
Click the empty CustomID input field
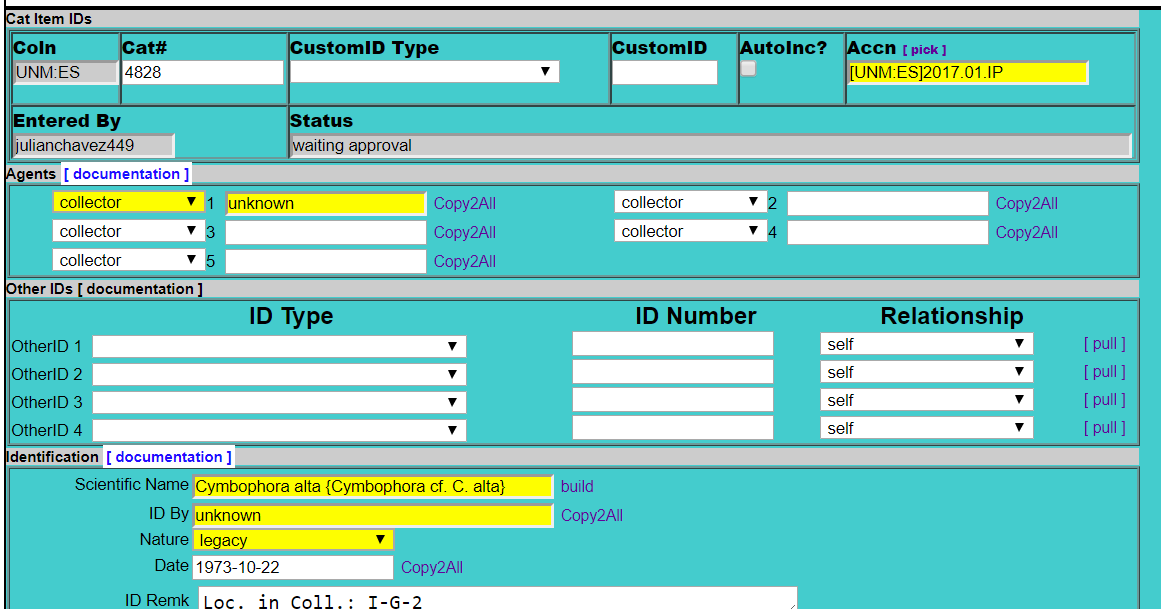pyautogui.click(x=665, y=73)
